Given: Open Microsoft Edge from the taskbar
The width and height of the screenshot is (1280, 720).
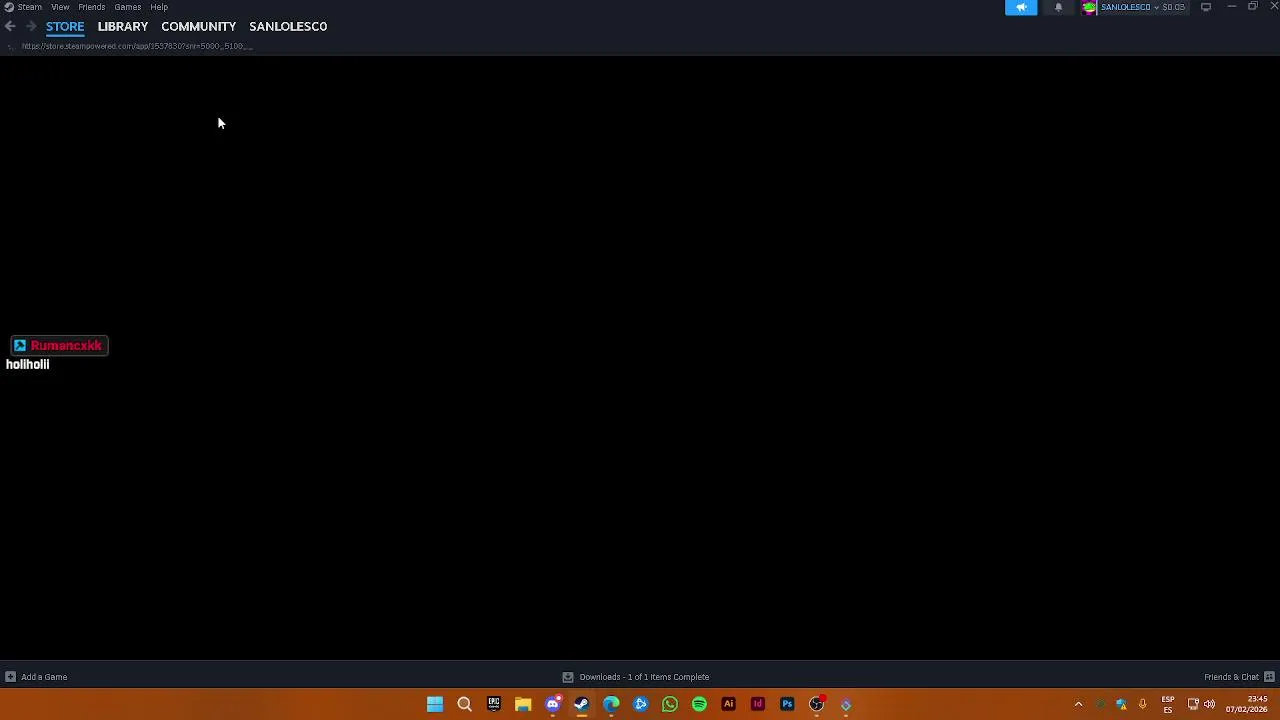Looking at the screenshot, I should [x=611, y=705].
